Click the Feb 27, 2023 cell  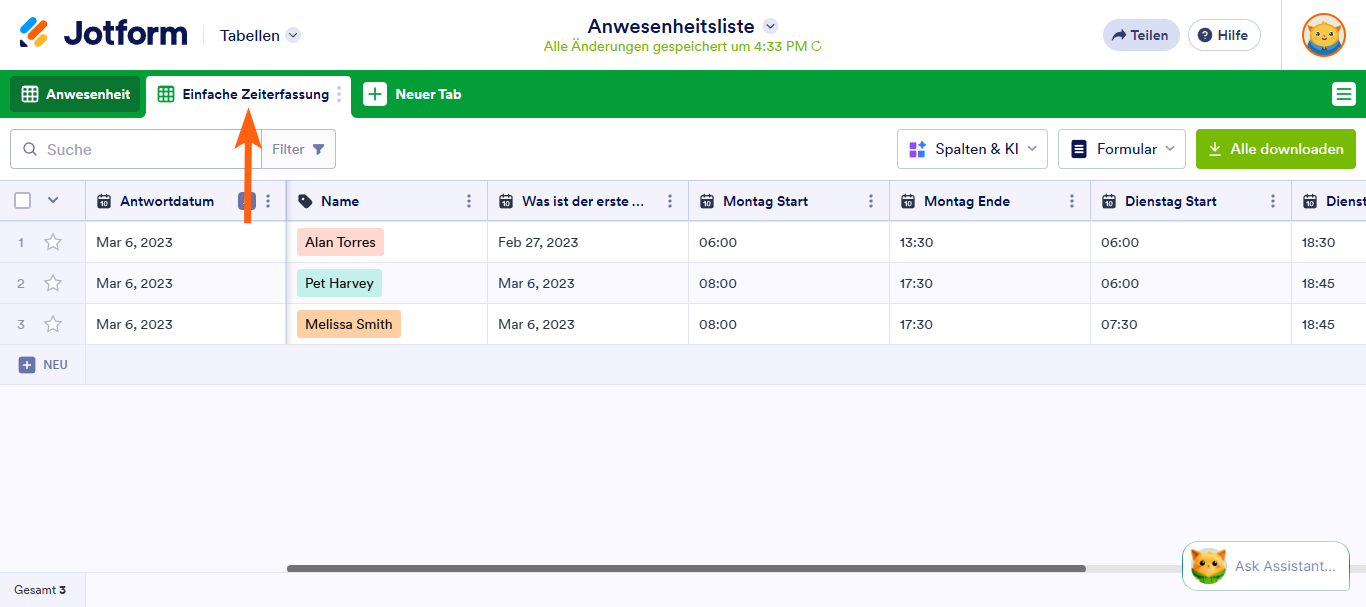(x=588, y=242)
